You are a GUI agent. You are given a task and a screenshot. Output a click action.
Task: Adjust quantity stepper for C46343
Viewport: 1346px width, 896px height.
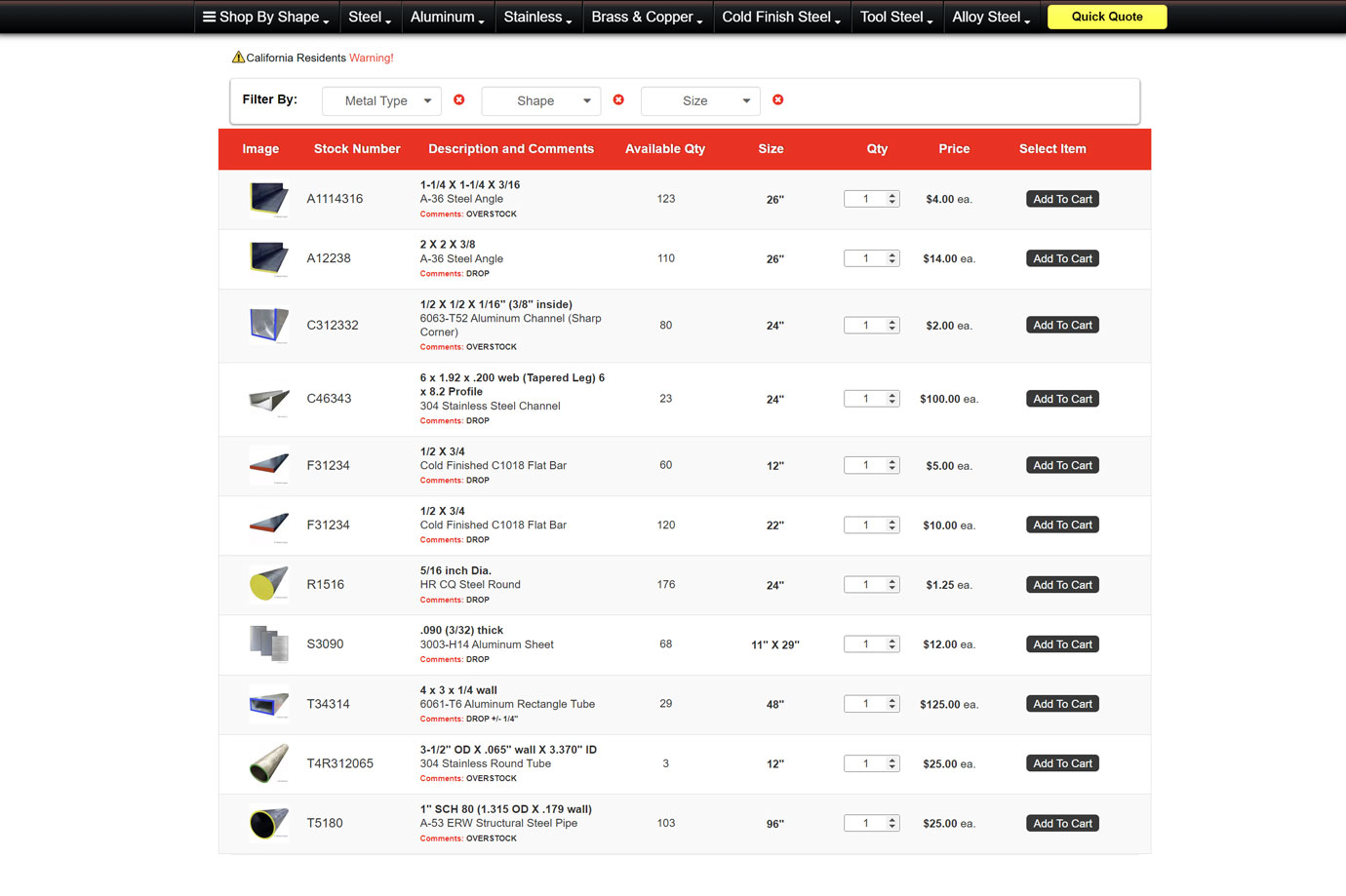tap(892, 399)
